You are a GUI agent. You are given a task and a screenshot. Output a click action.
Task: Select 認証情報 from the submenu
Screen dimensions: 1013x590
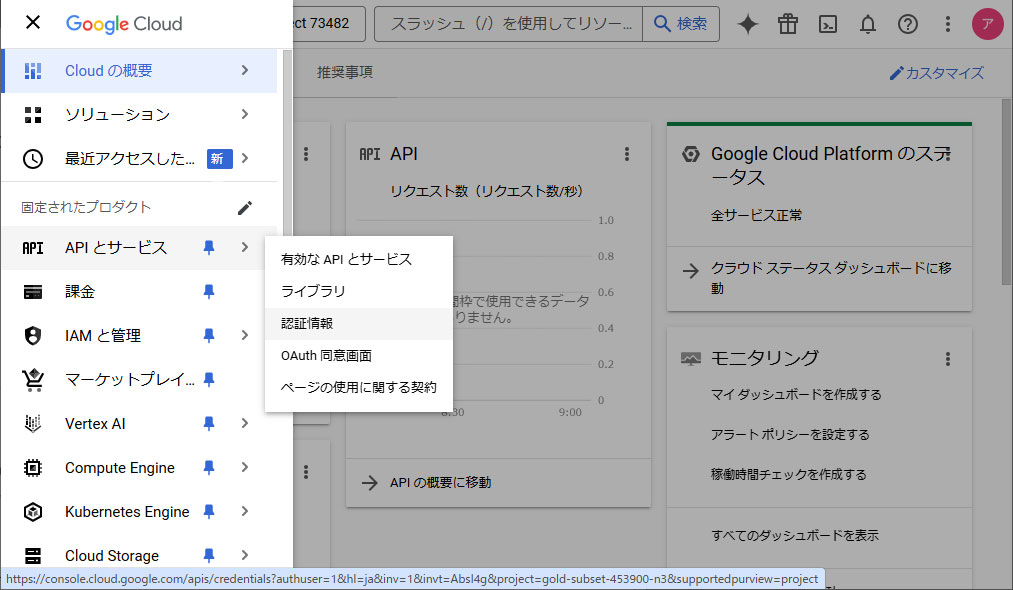[359, 324]
